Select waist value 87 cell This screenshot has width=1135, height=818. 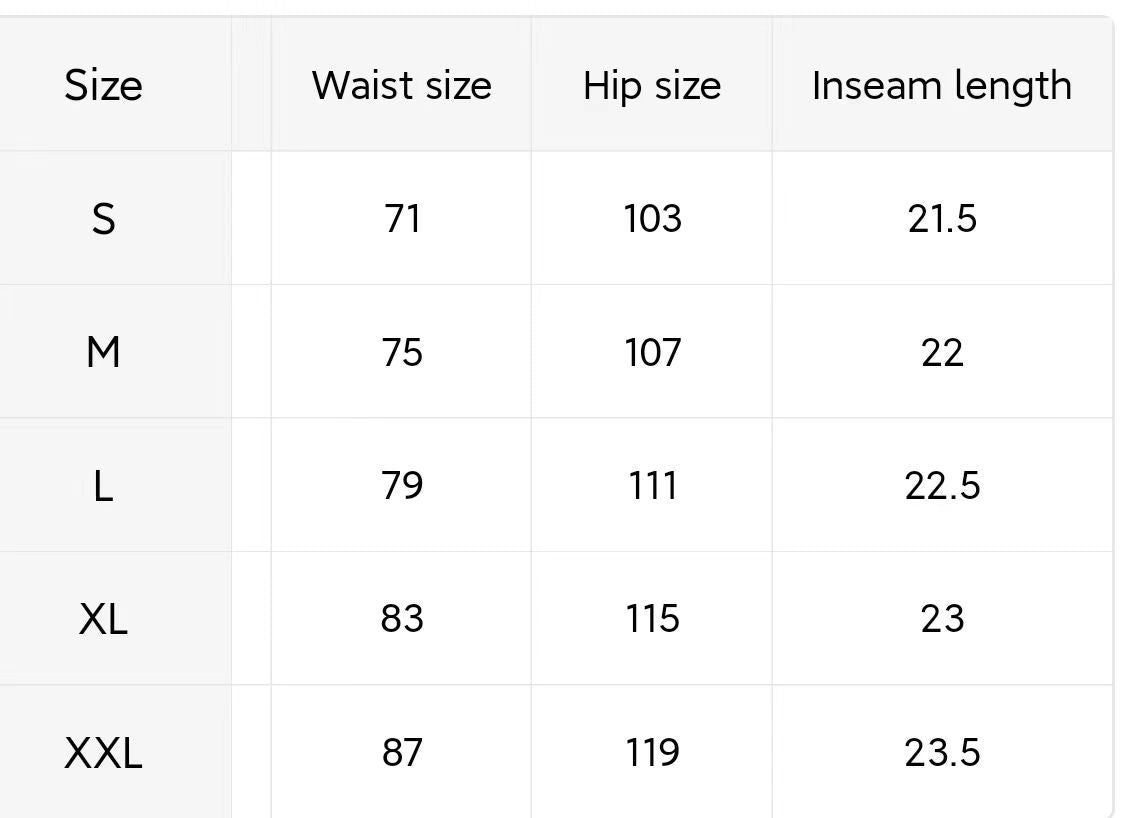pos(402,752)
